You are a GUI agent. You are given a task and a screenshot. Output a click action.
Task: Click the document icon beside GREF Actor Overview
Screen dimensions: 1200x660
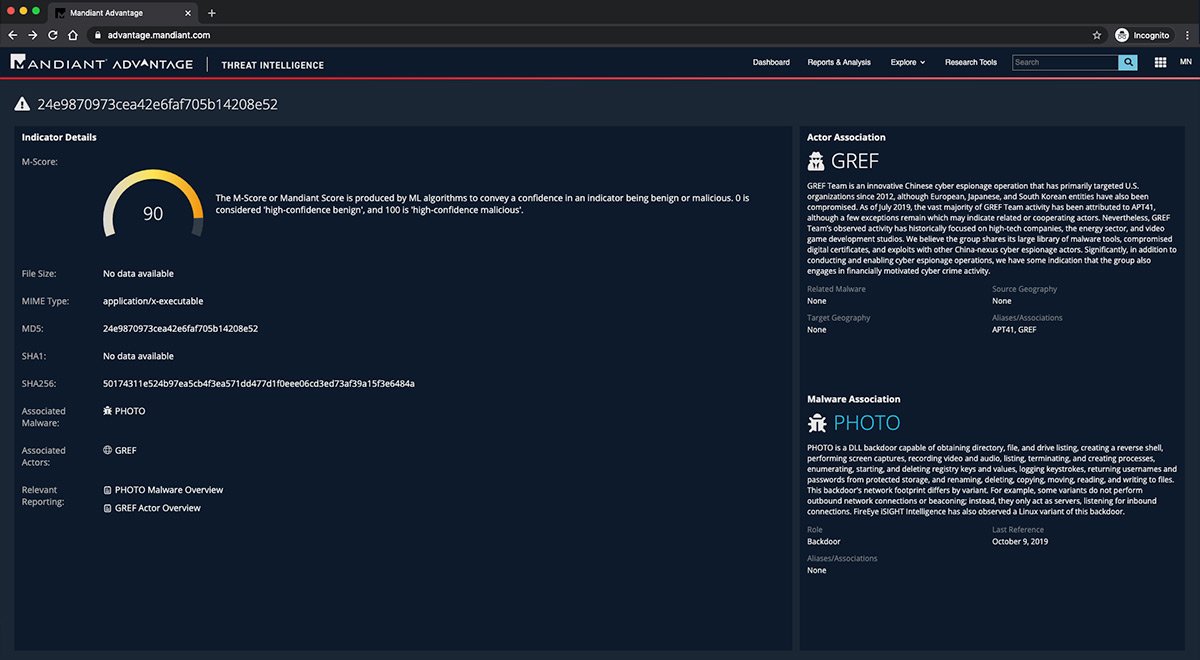click(x=106, y=507)
